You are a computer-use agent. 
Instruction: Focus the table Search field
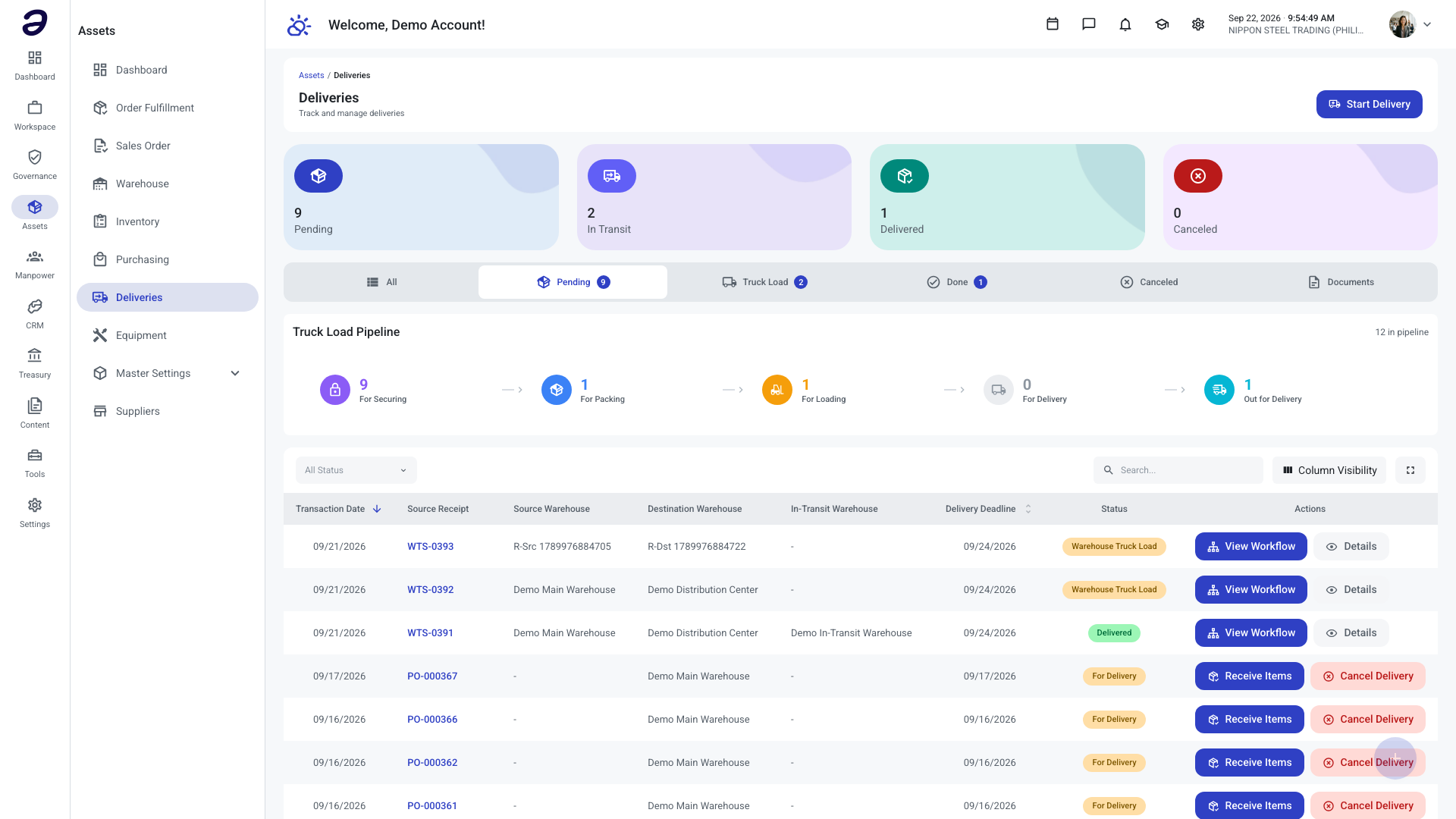pyautogui.click(x=1178, y=470)
